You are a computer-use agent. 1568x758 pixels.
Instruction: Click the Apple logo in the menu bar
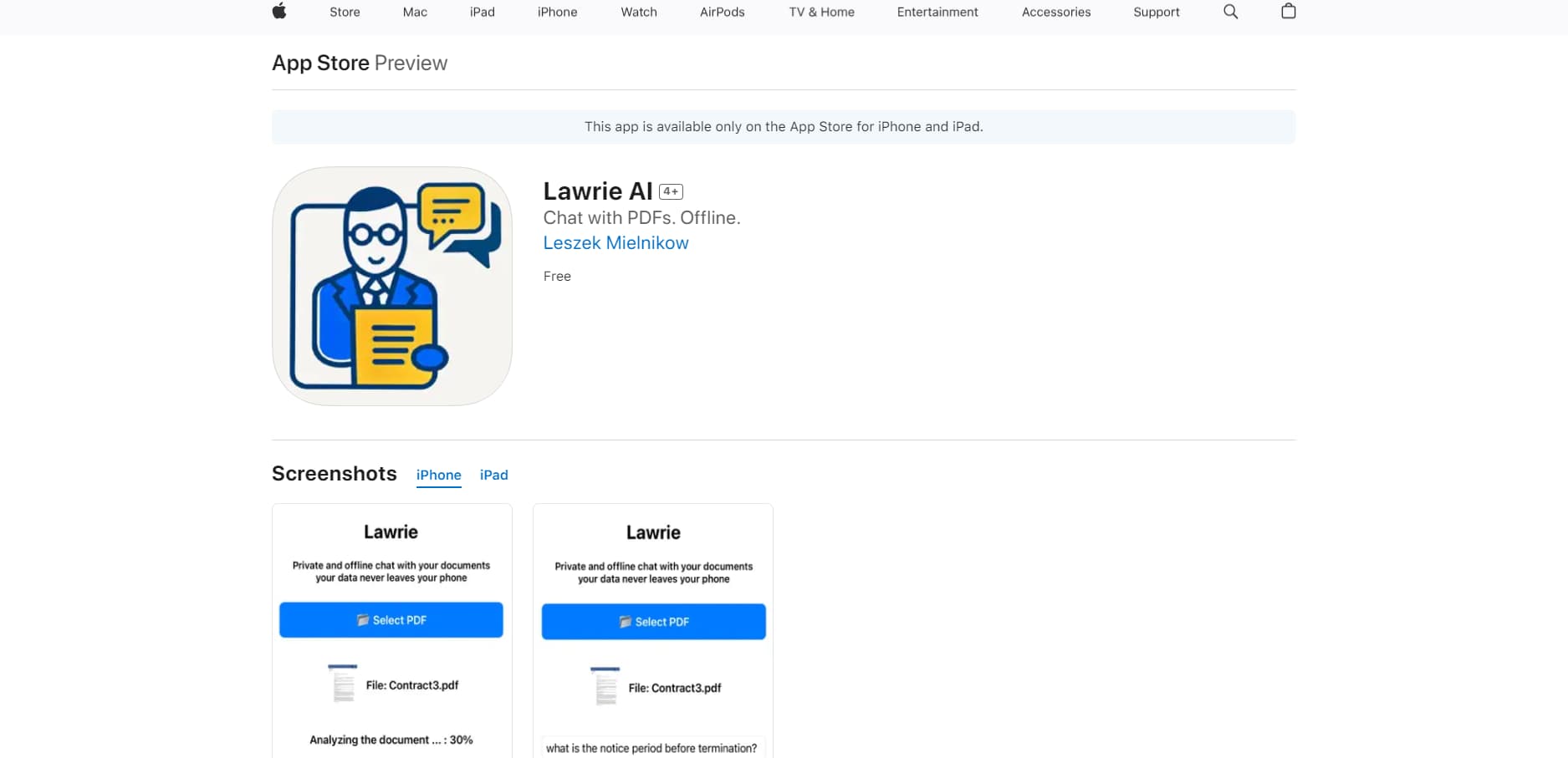tap(280, 12)
